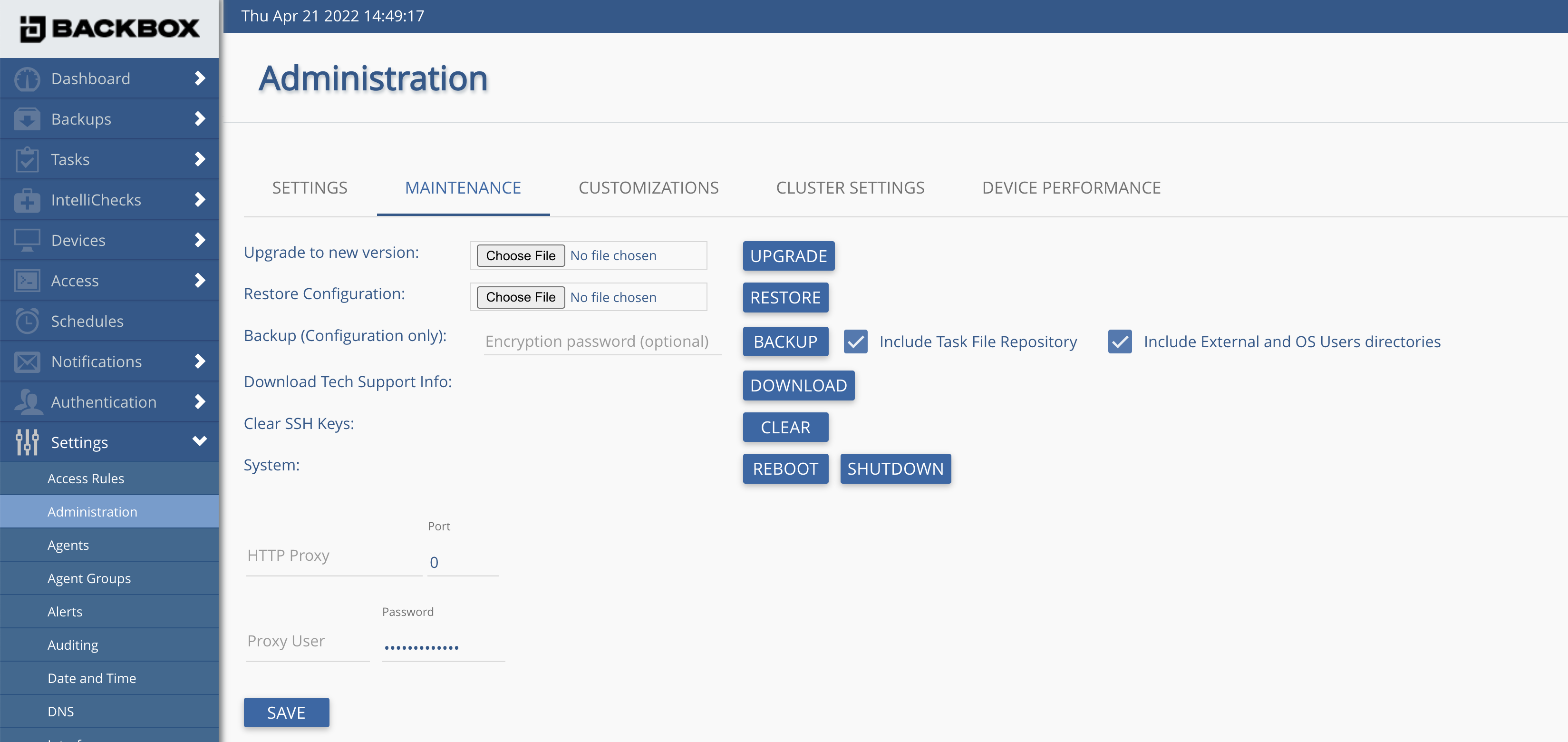Click the Access terminal icon
The height and width of the screenshot is (742, 1568).
[x=27, y=281]
